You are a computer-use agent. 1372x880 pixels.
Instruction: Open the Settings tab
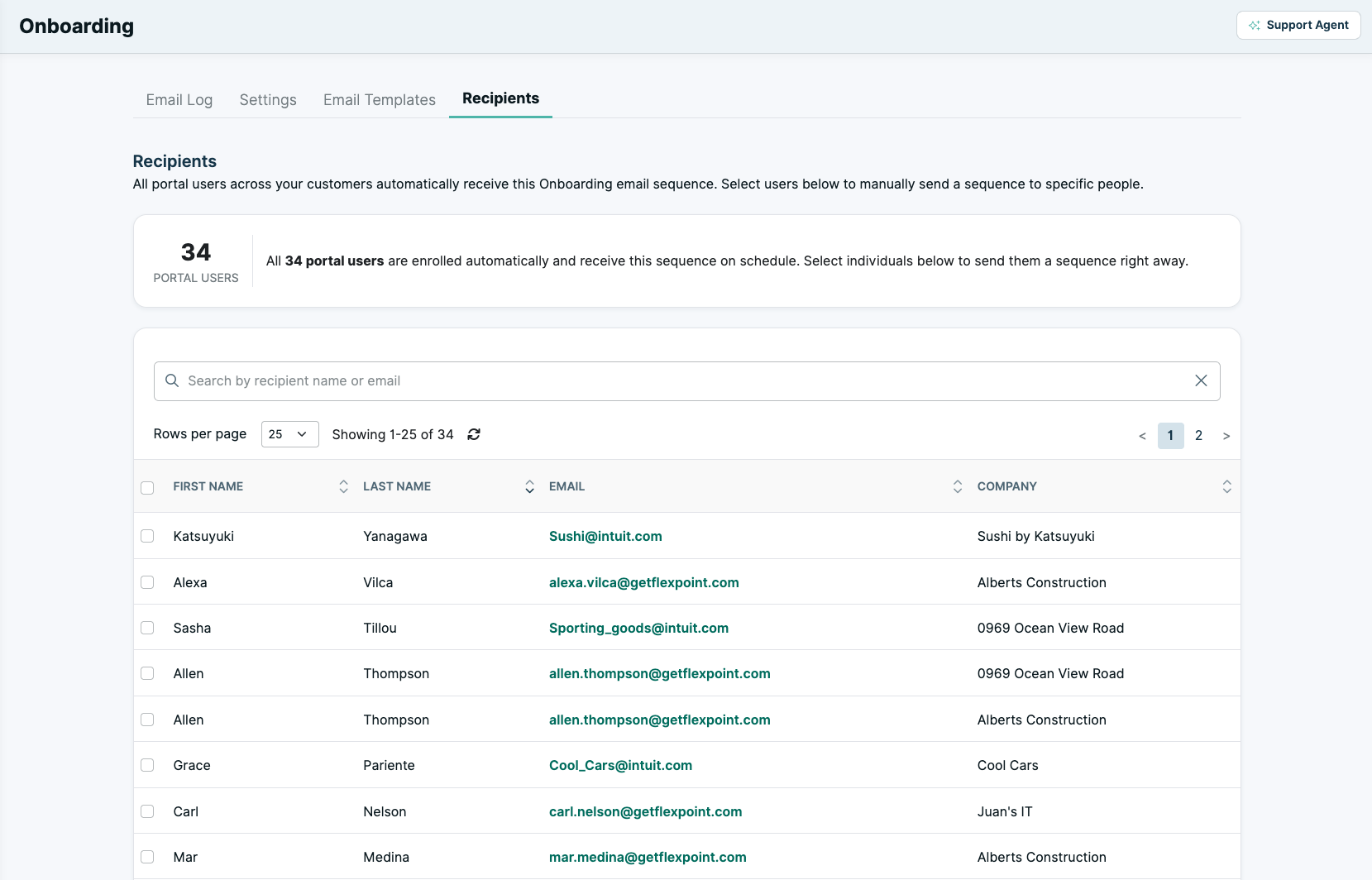click(268, 99)
